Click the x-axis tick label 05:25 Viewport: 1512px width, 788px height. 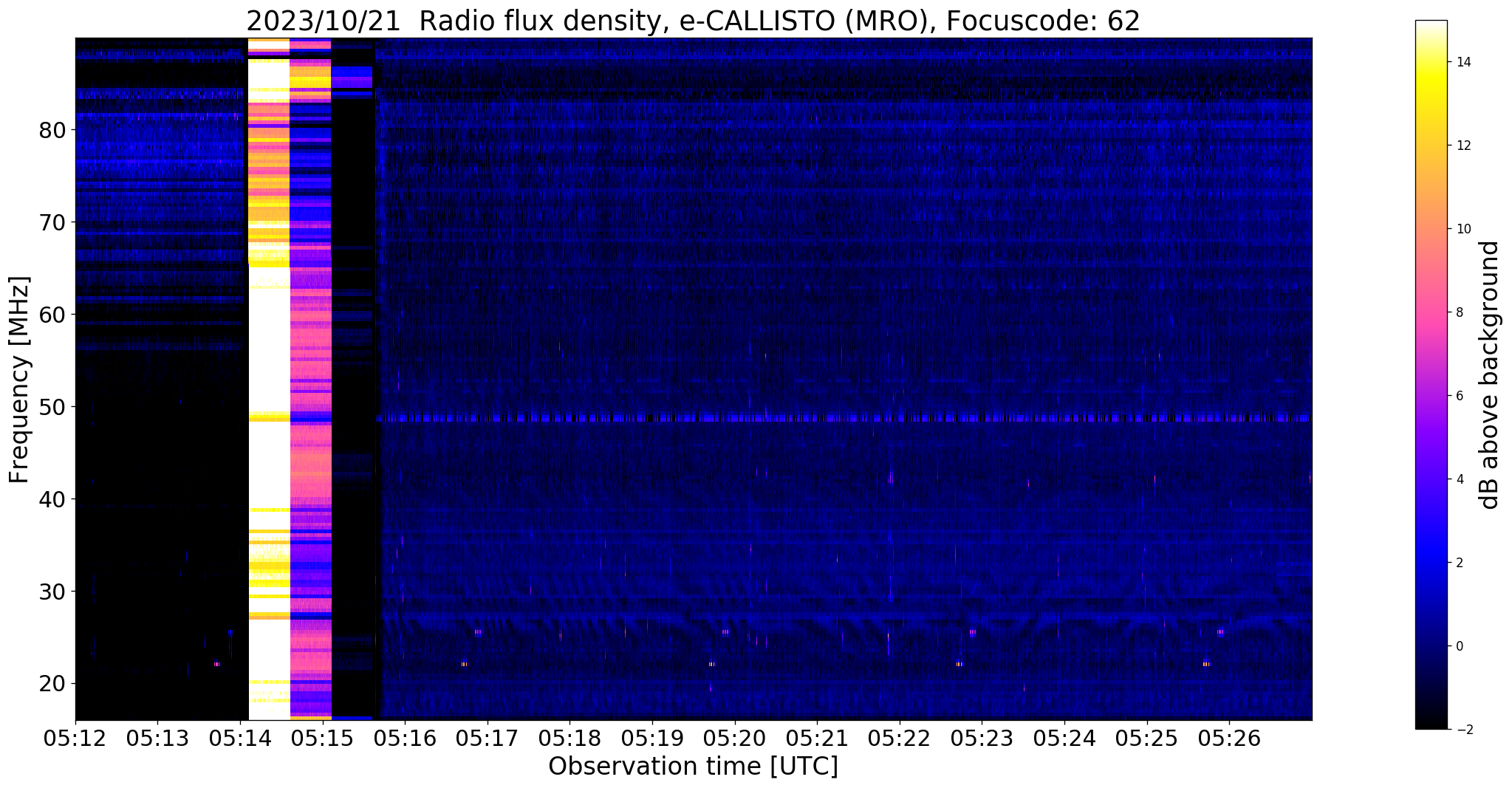click(1147, 739)
